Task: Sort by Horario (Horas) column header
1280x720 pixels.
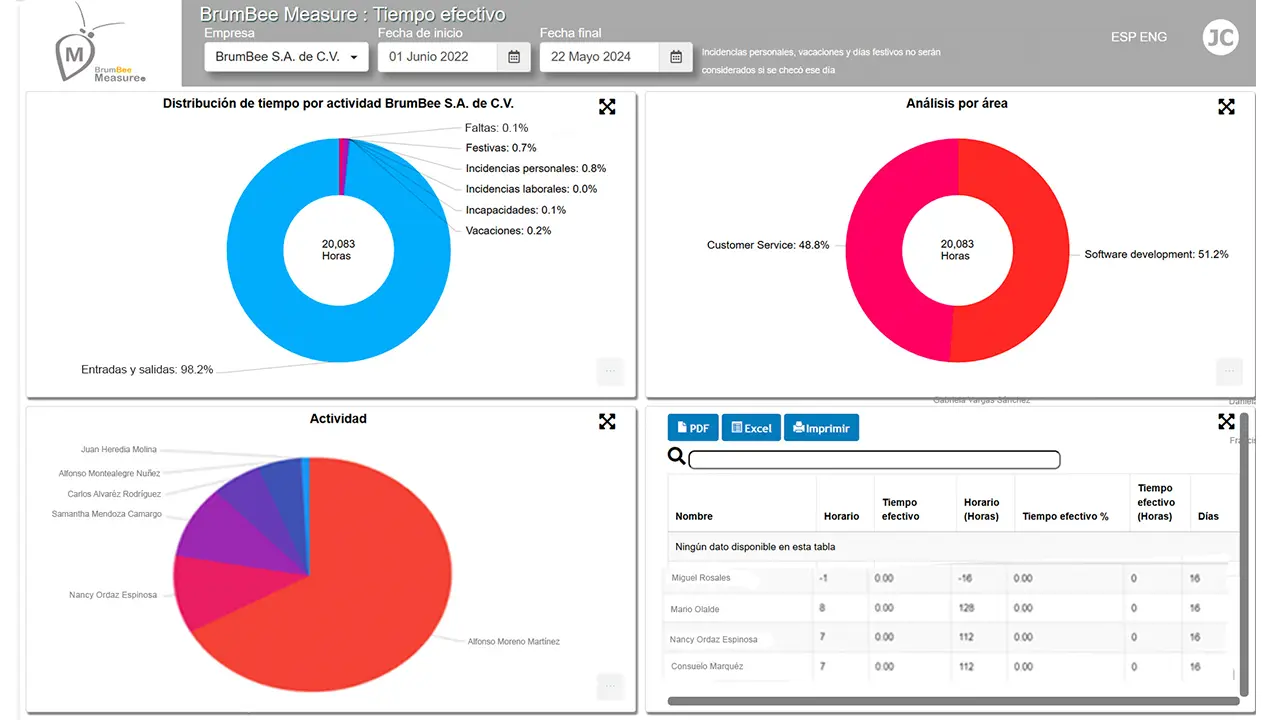Action: [x=985, y=503]
